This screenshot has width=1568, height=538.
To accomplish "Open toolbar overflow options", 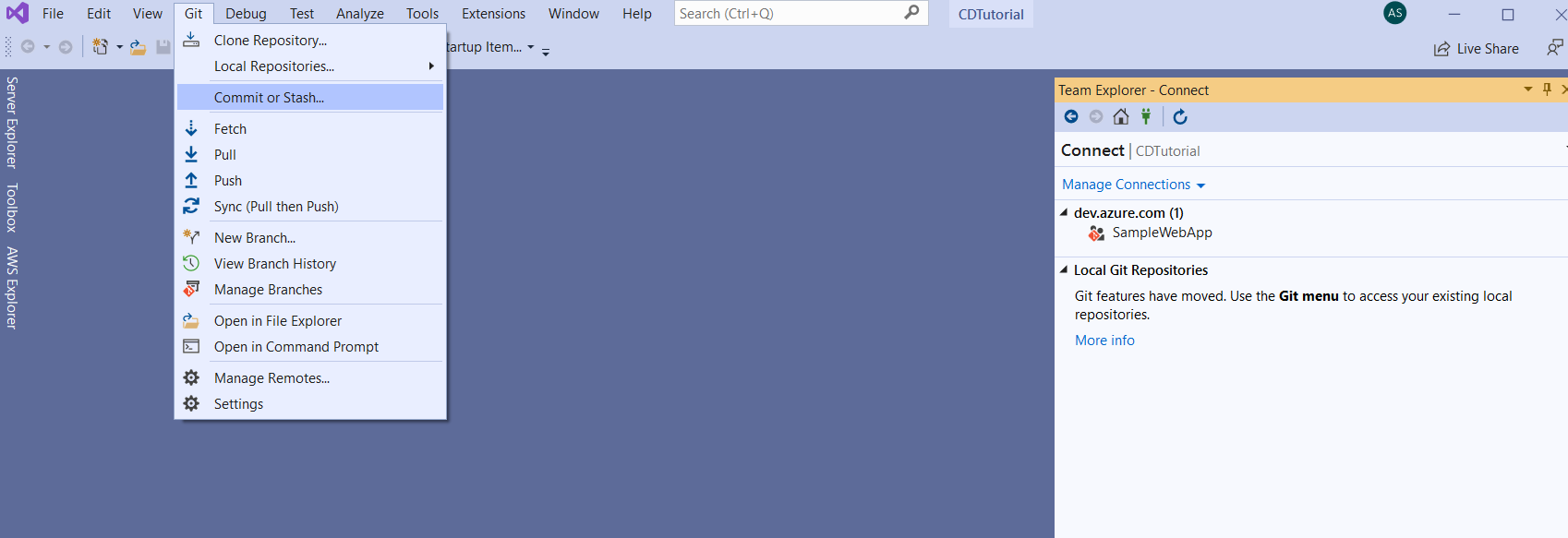I will [546, 51].
